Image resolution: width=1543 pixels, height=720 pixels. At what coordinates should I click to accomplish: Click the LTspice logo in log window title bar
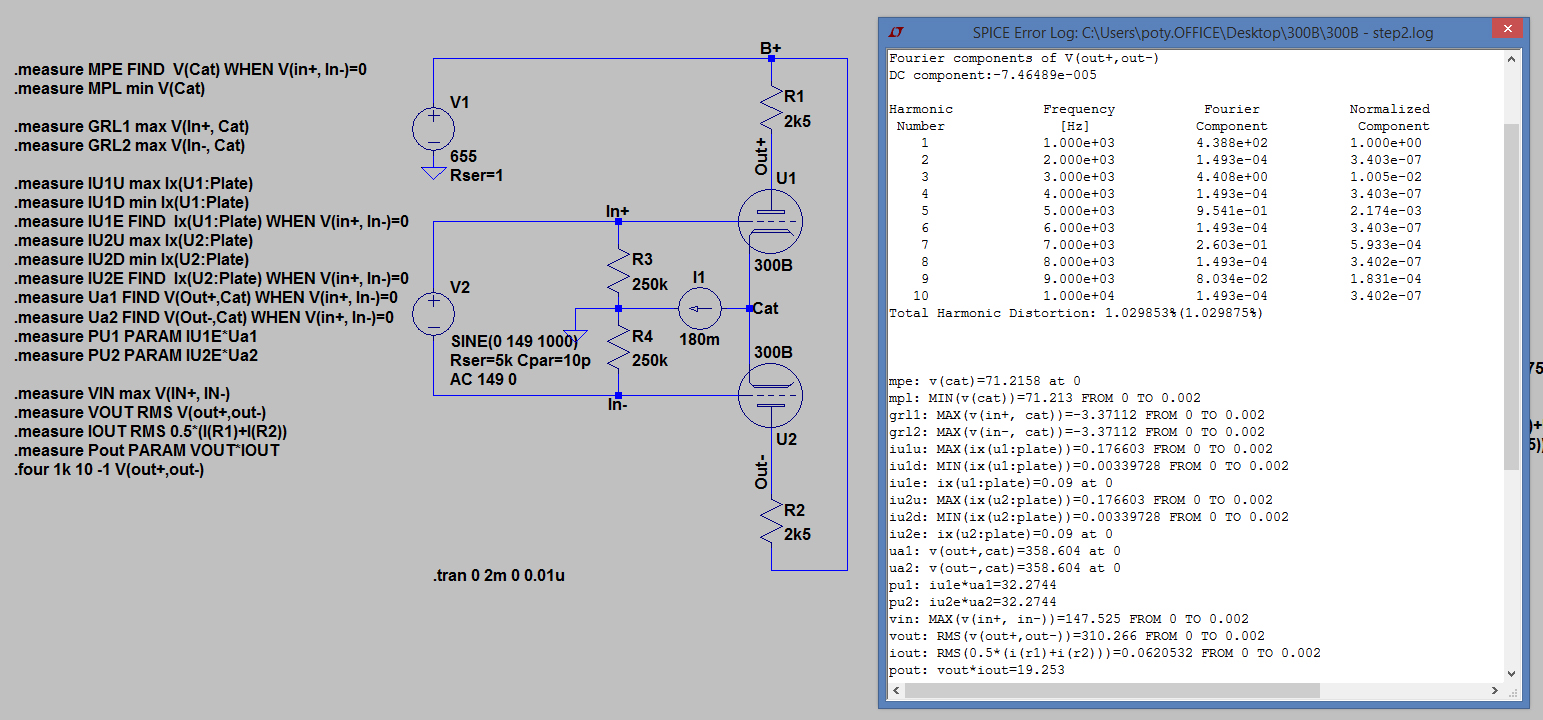[896, 32]
